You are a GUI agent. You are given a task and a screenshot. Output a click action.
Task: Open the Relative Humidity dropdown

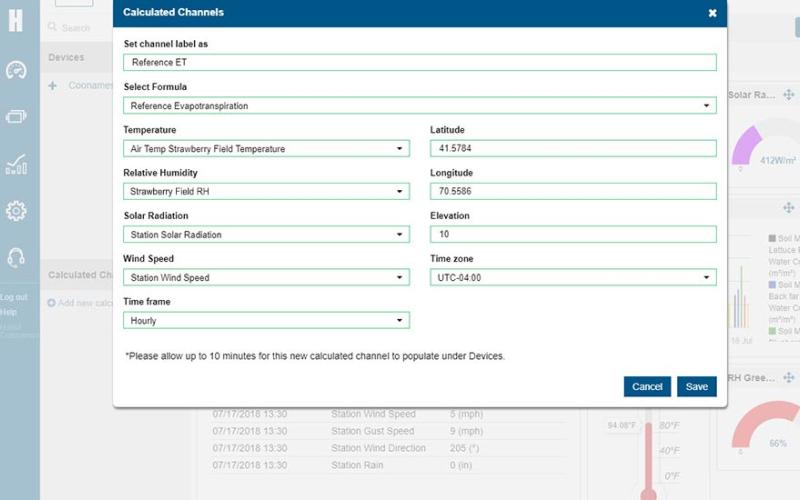[266, 192]
